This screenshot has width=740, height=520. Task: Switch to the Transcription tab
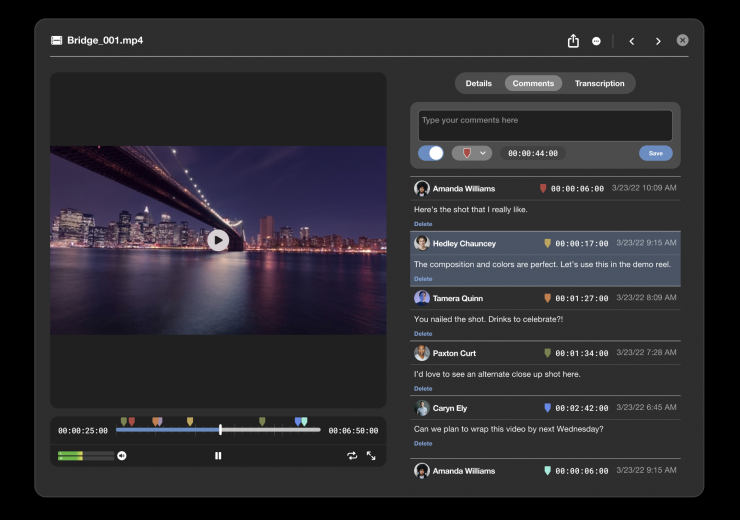click(599, 83)
